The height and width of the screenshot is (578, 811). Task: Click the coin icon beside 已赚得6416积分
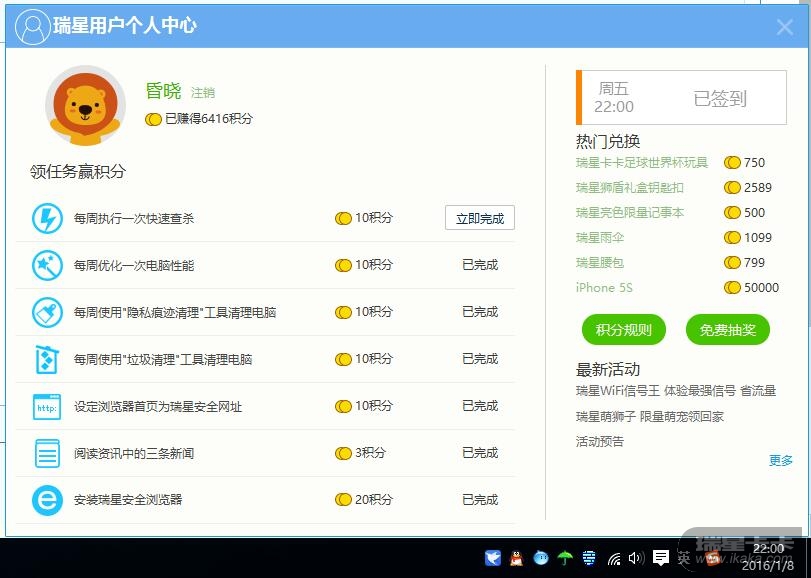click(153, 119)
